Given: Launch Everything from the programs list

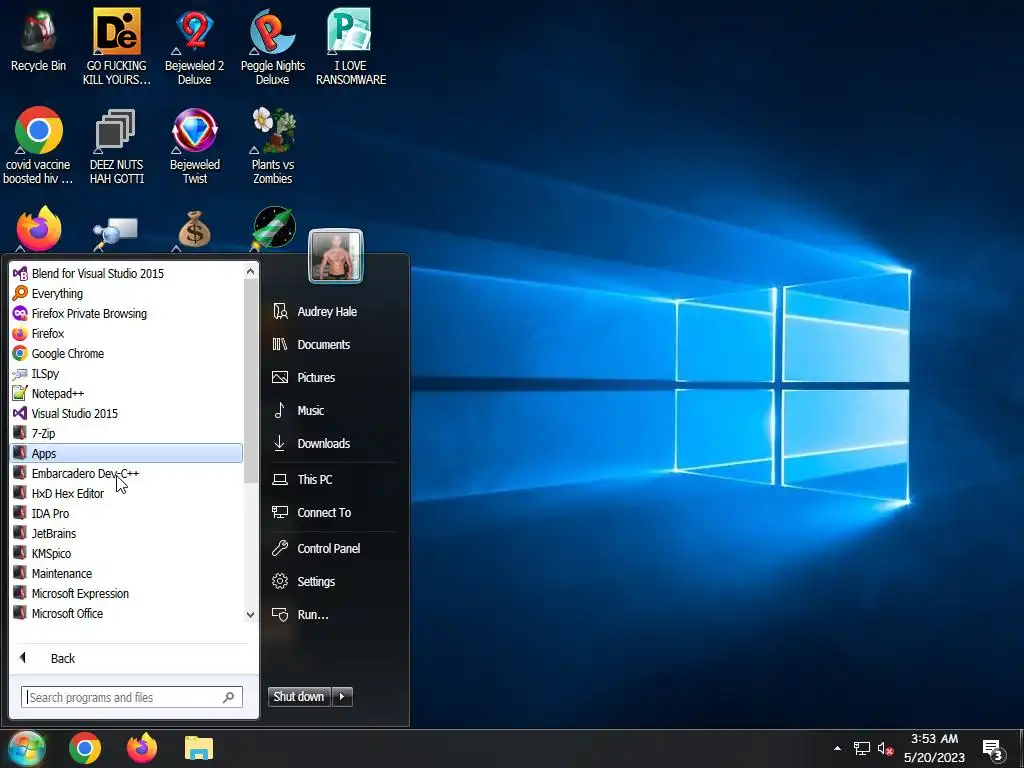Looking at the screenshot, I should pyautogui.click(x=127, y=293).
